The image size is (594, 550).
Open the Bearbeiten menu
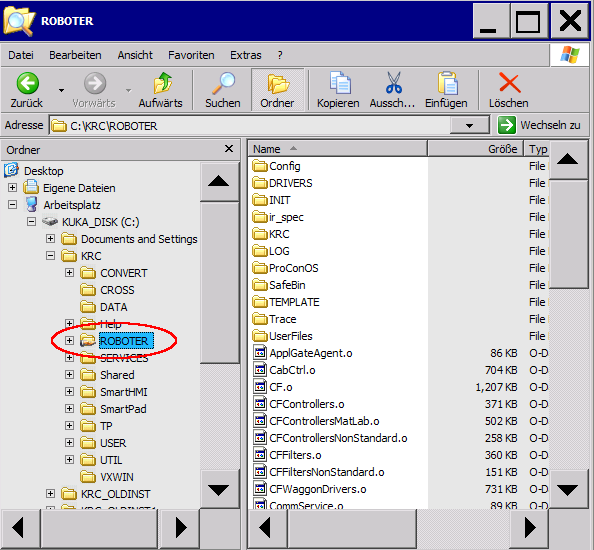75,55
